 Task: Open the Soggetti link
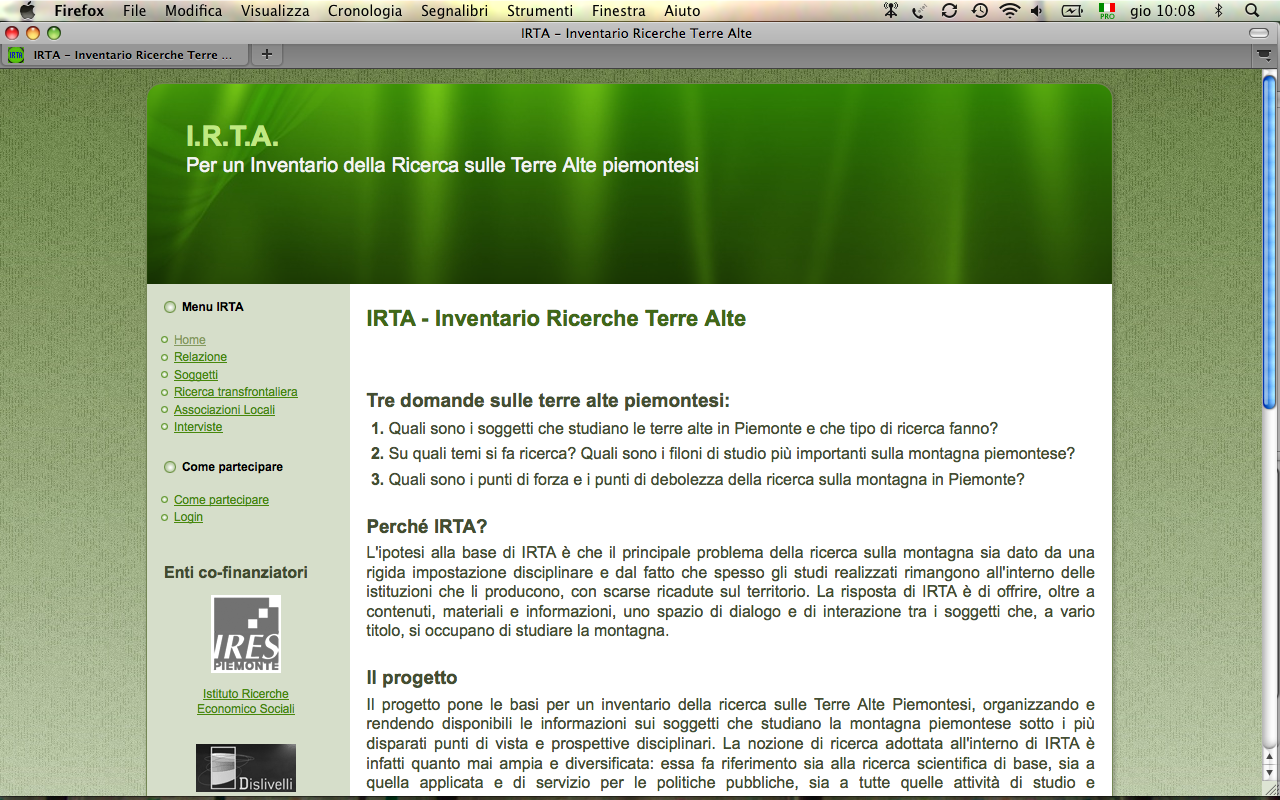tap(196, 375)
